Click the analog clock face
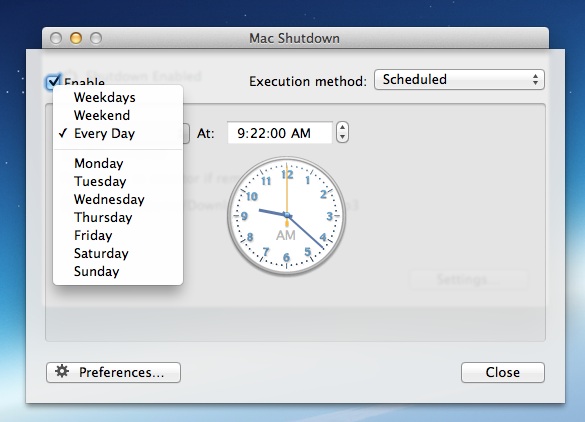This screenshot has width=585, height=422. tap(287, 216)
